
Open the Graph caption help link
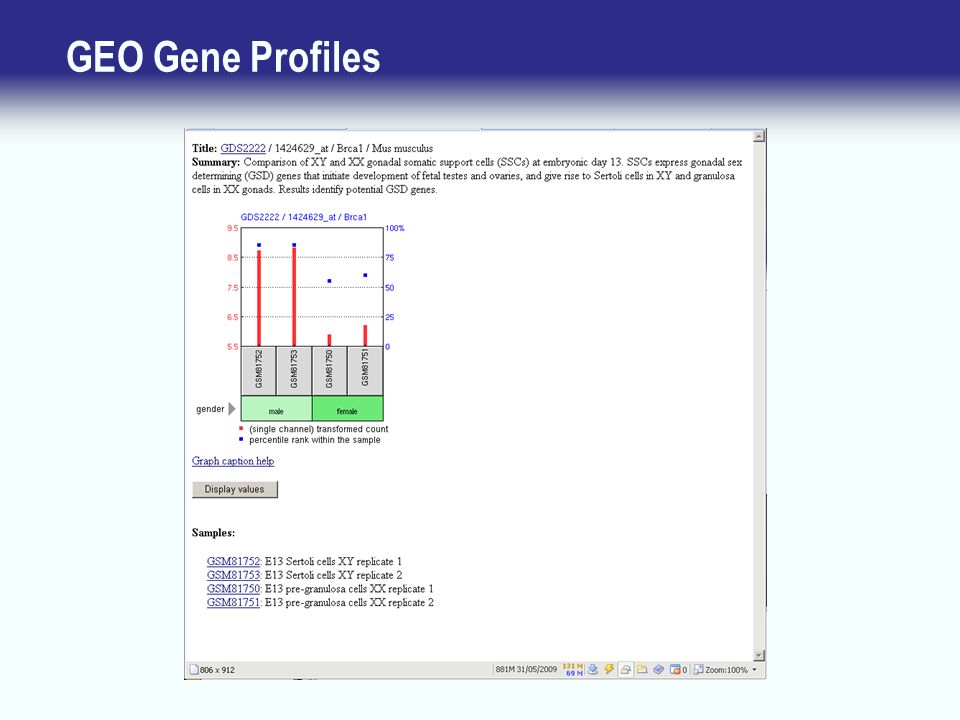233,461
